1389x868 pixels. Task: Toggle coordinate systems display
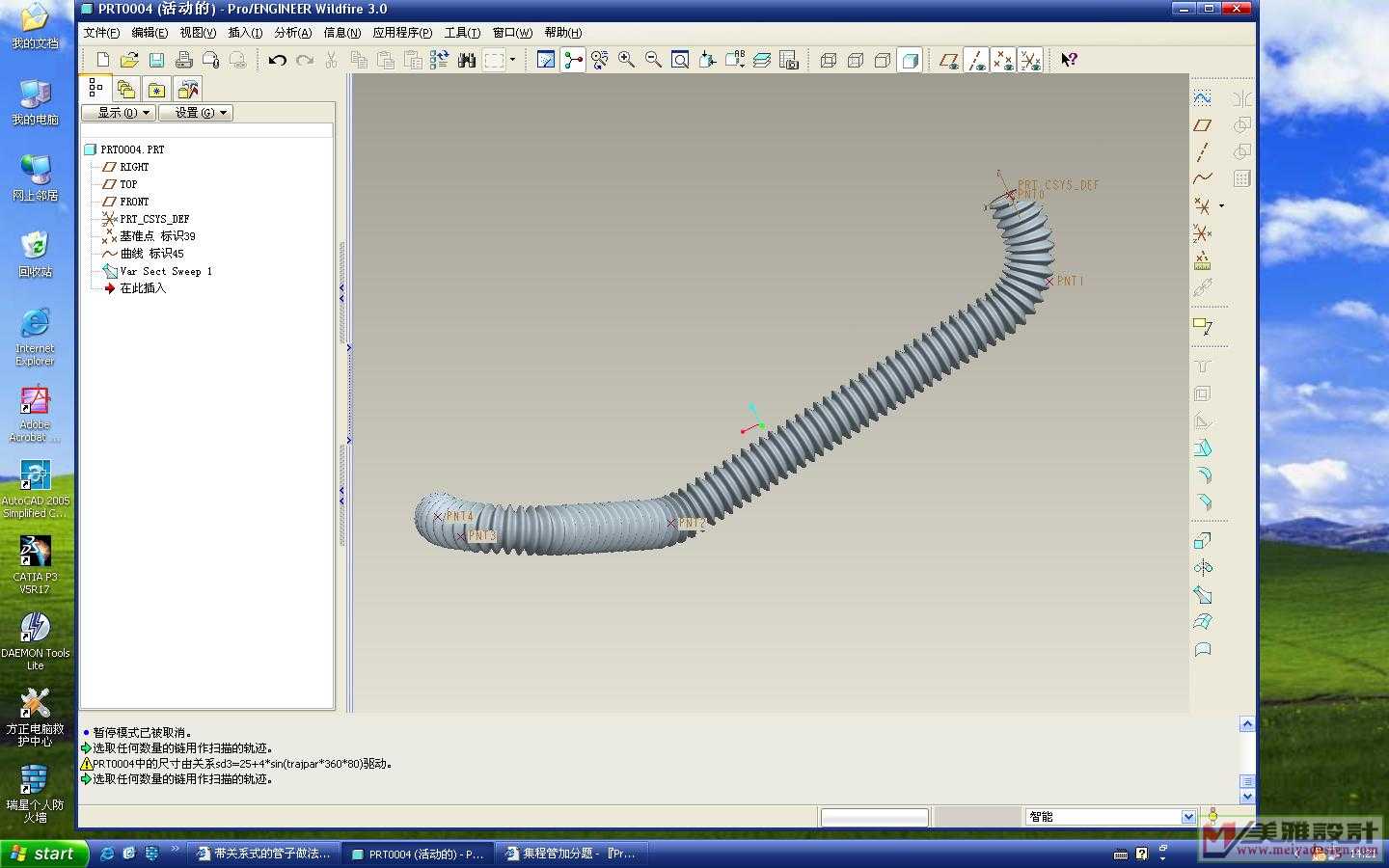pyautogui.click(x=1030, y=60)
